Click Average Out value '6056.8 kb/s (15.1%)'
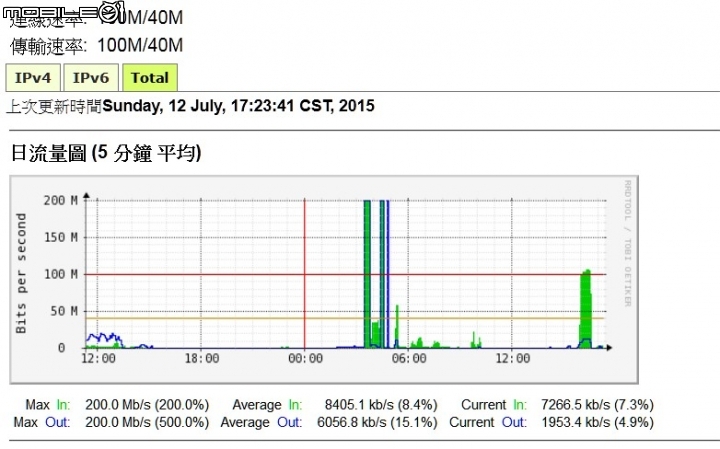Screen dimensions: 720x449 pos(377,422)
